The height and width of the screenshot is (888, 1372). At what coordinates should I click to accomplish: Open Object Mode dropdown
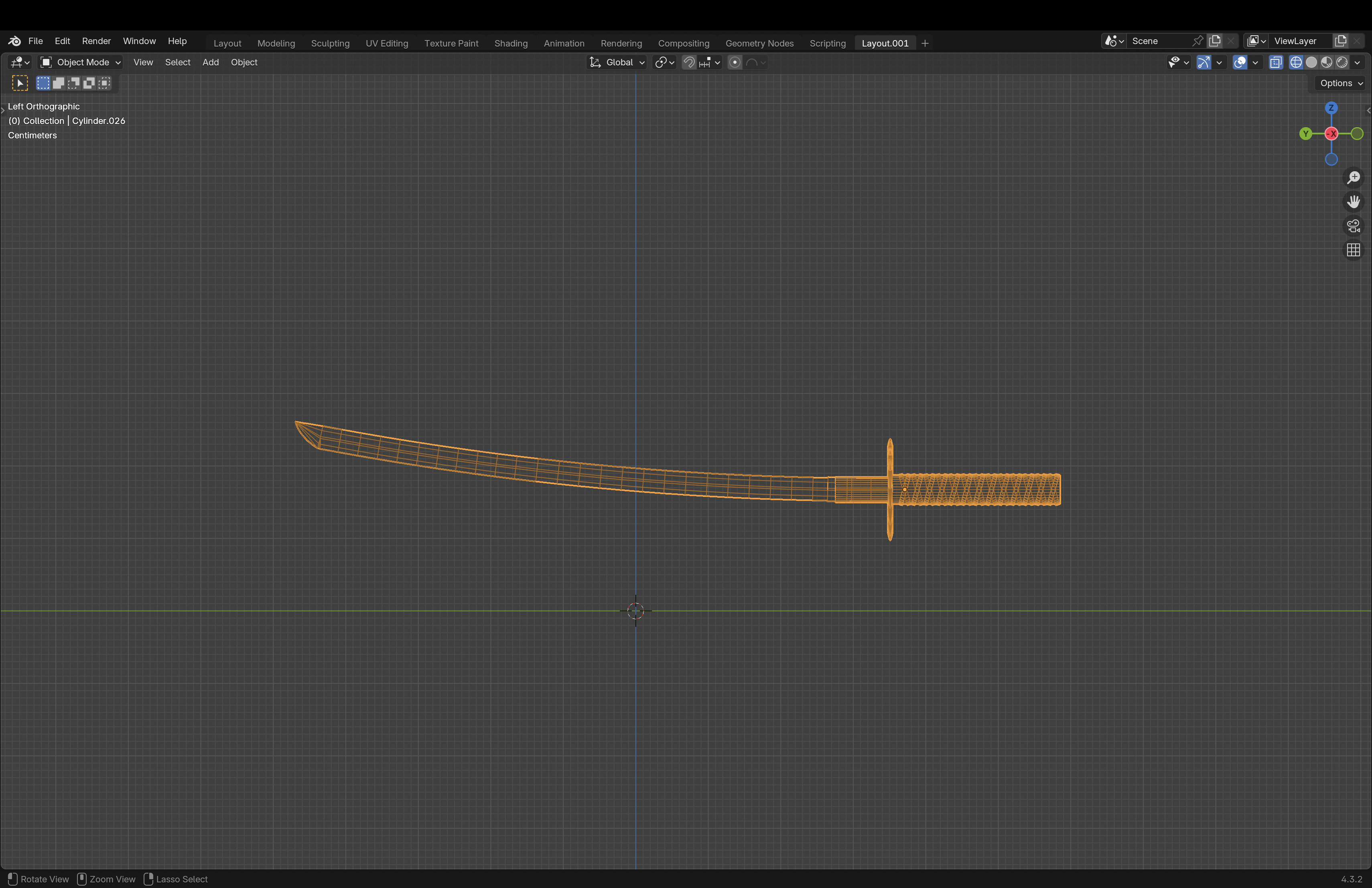(80, 62)
